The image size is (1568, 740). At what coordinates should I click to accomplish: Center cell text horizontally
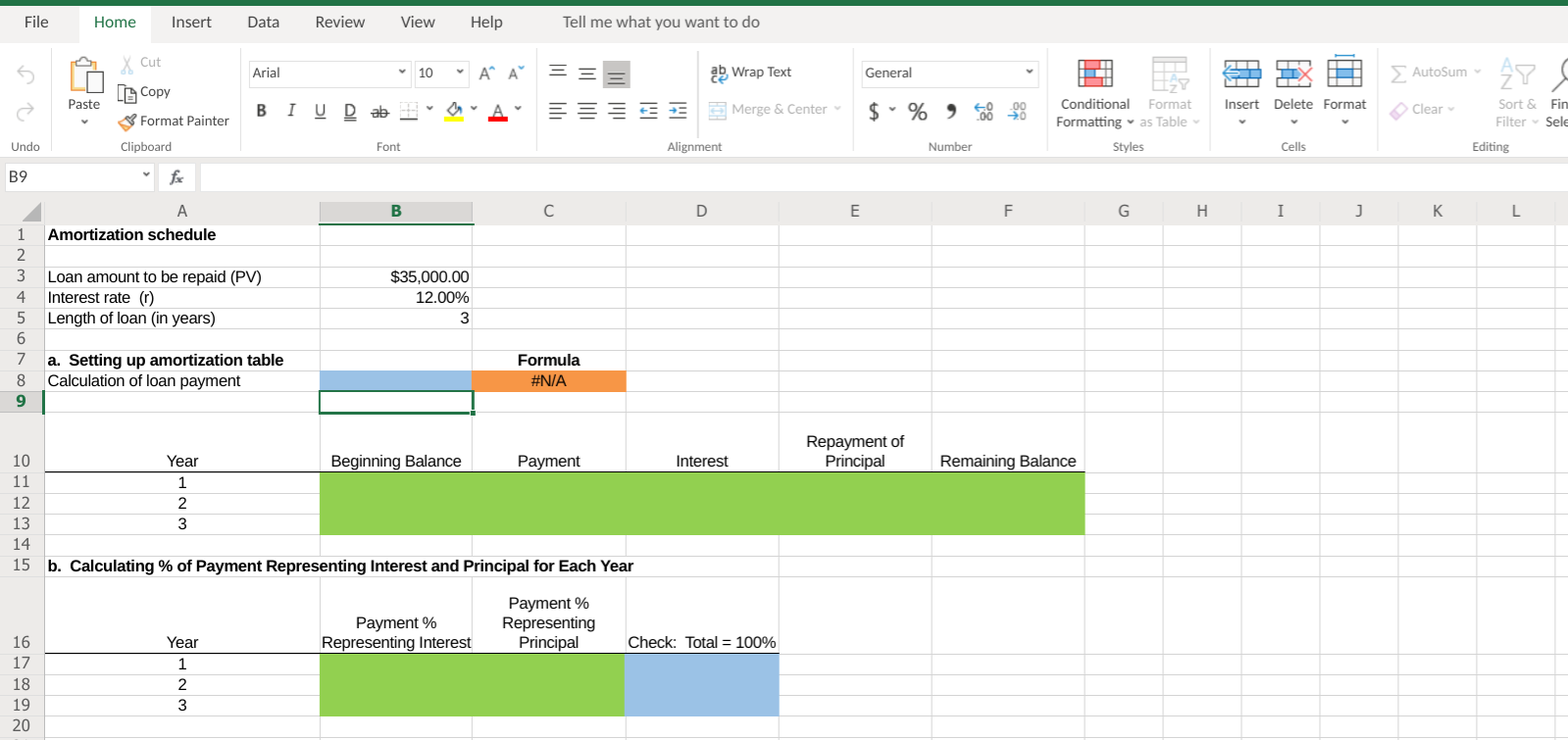click(x=586, y=111)
